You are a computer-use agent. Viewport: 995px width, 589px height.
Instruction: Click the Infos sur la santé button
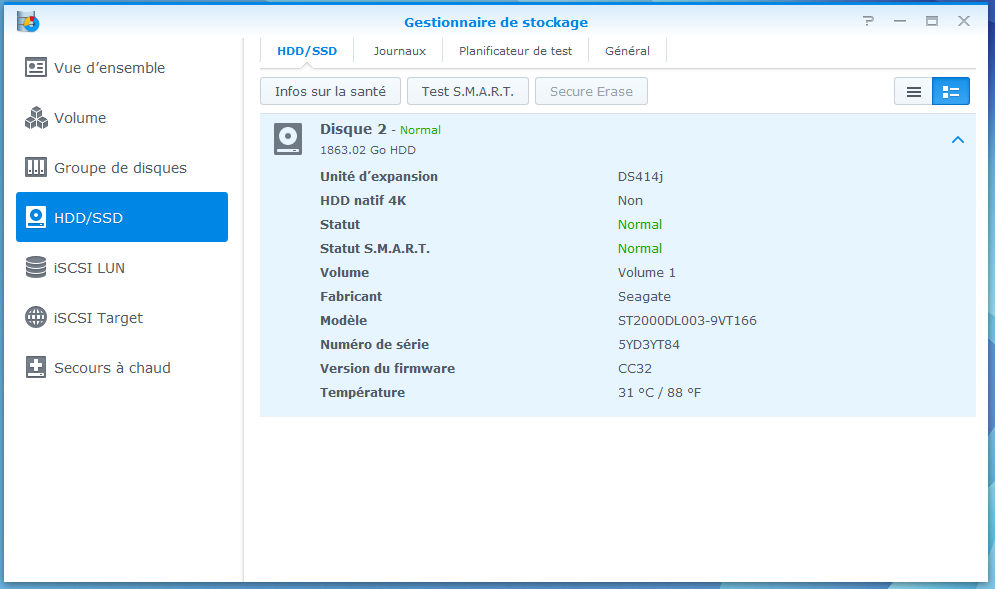[330, 92]
